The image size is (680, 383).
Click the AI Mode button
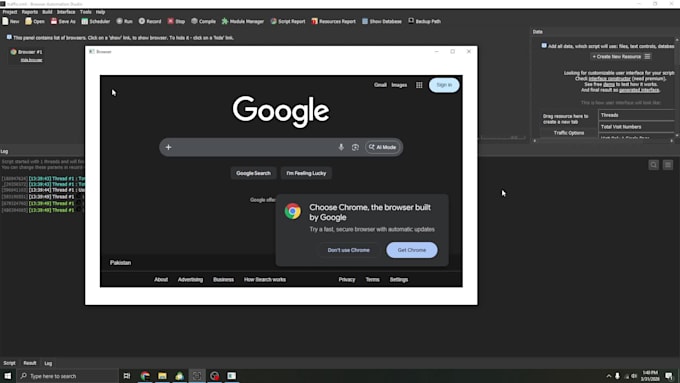pyautogui.click(x=382, y=147)
